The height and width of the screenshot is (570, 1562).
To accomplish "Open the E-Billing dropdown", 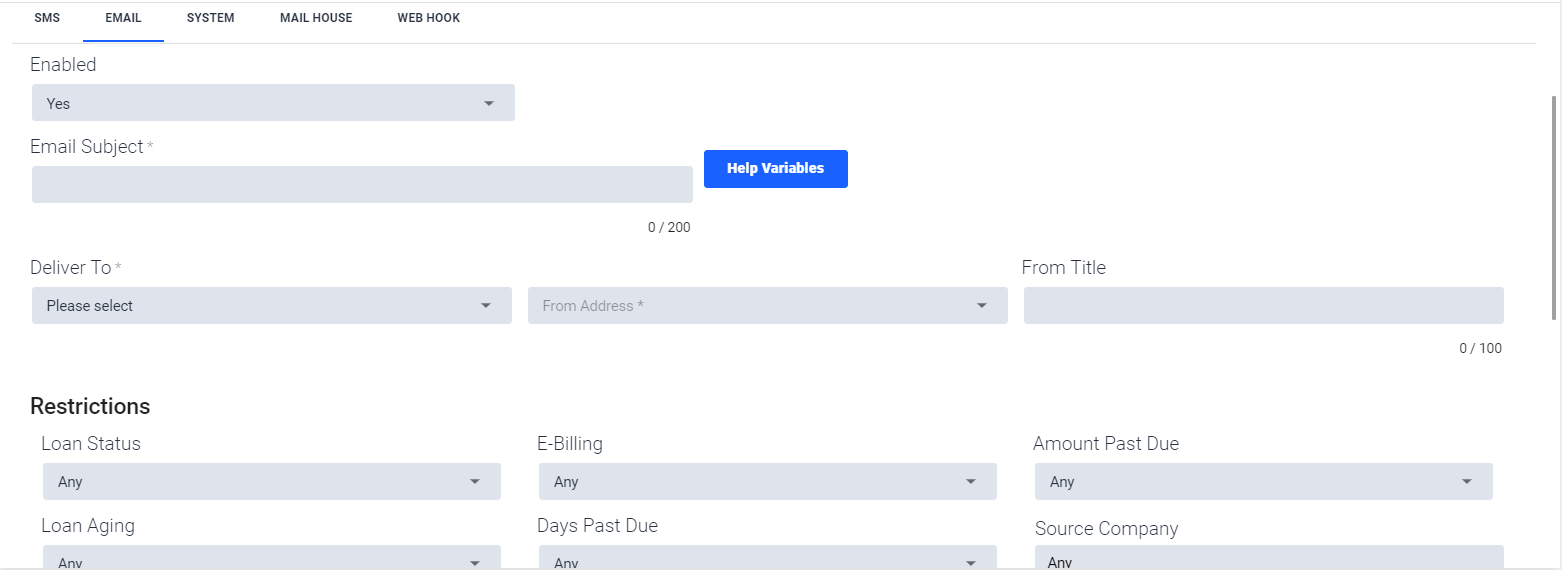I will [x=768, y=482].
